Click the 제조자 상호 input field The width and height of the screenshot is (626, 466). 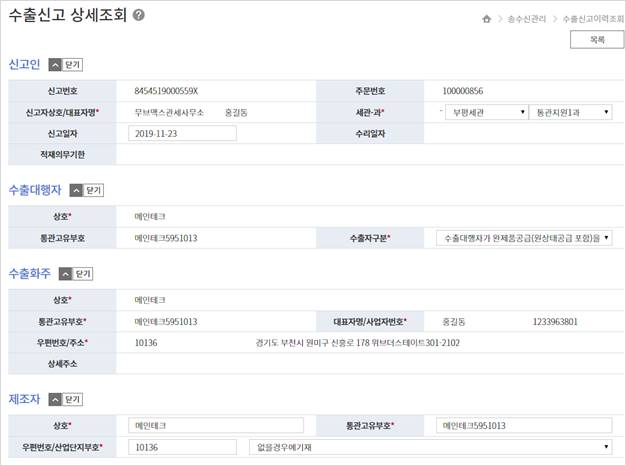point(220,426)
